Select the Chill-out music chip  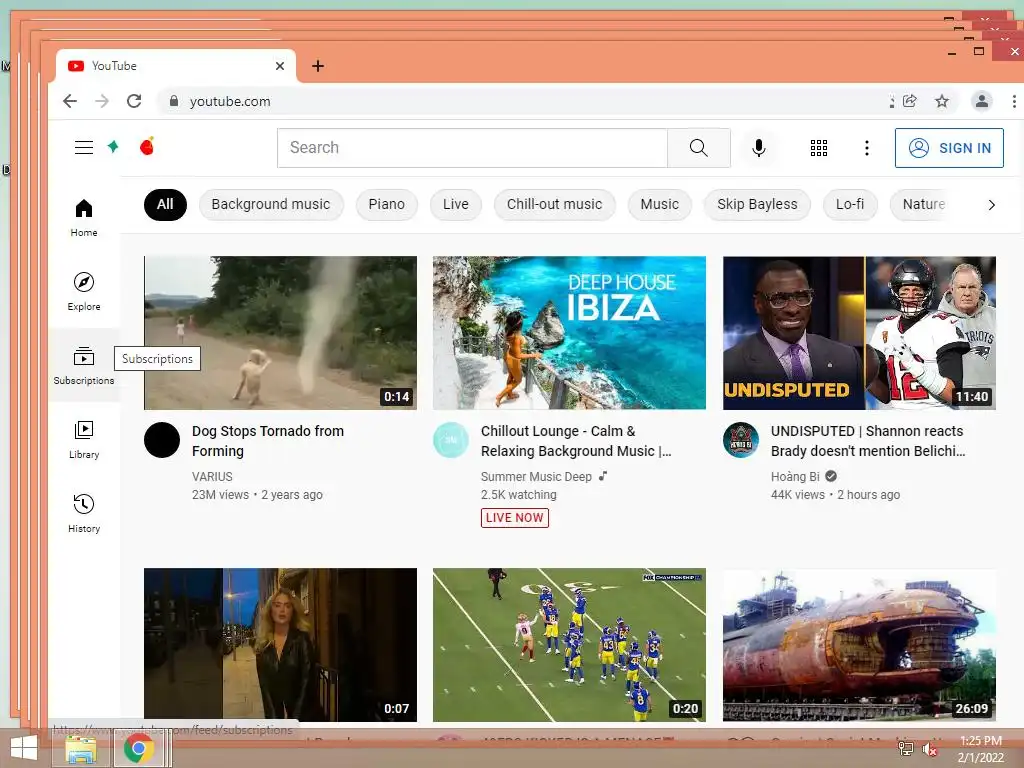554,204
